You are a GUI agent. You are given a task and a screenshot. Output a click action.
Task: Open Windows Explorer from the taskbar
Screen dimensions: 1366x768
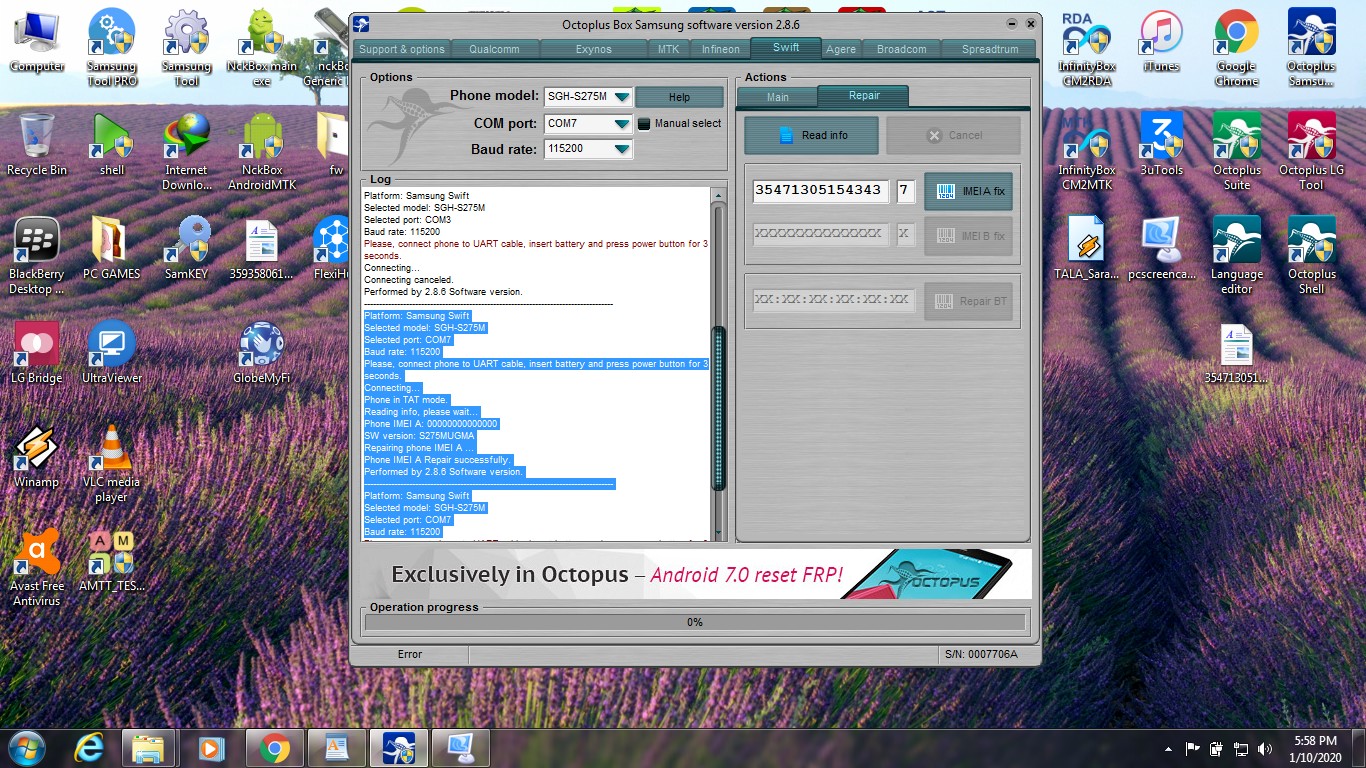tap(148, 747)
